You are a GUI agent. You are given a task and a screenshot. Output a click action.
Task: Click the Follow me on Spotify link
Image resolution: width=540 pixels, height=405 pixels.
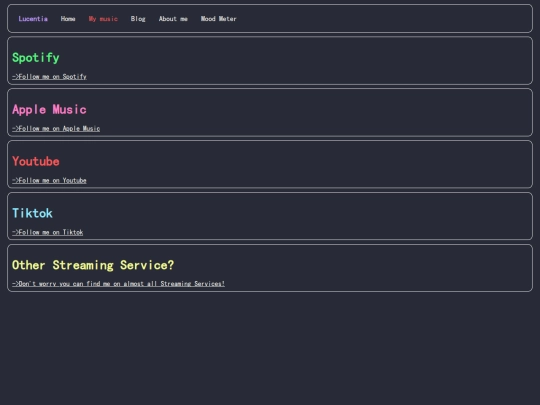(x=49, y=76)
